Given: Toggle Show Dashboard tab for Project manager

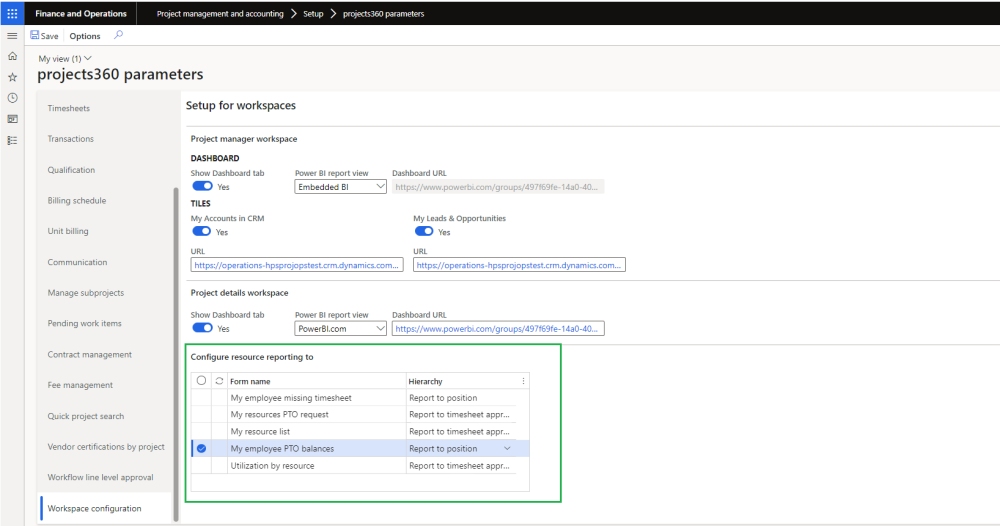Looking at the screenshot, I should (x=202, y=186).
